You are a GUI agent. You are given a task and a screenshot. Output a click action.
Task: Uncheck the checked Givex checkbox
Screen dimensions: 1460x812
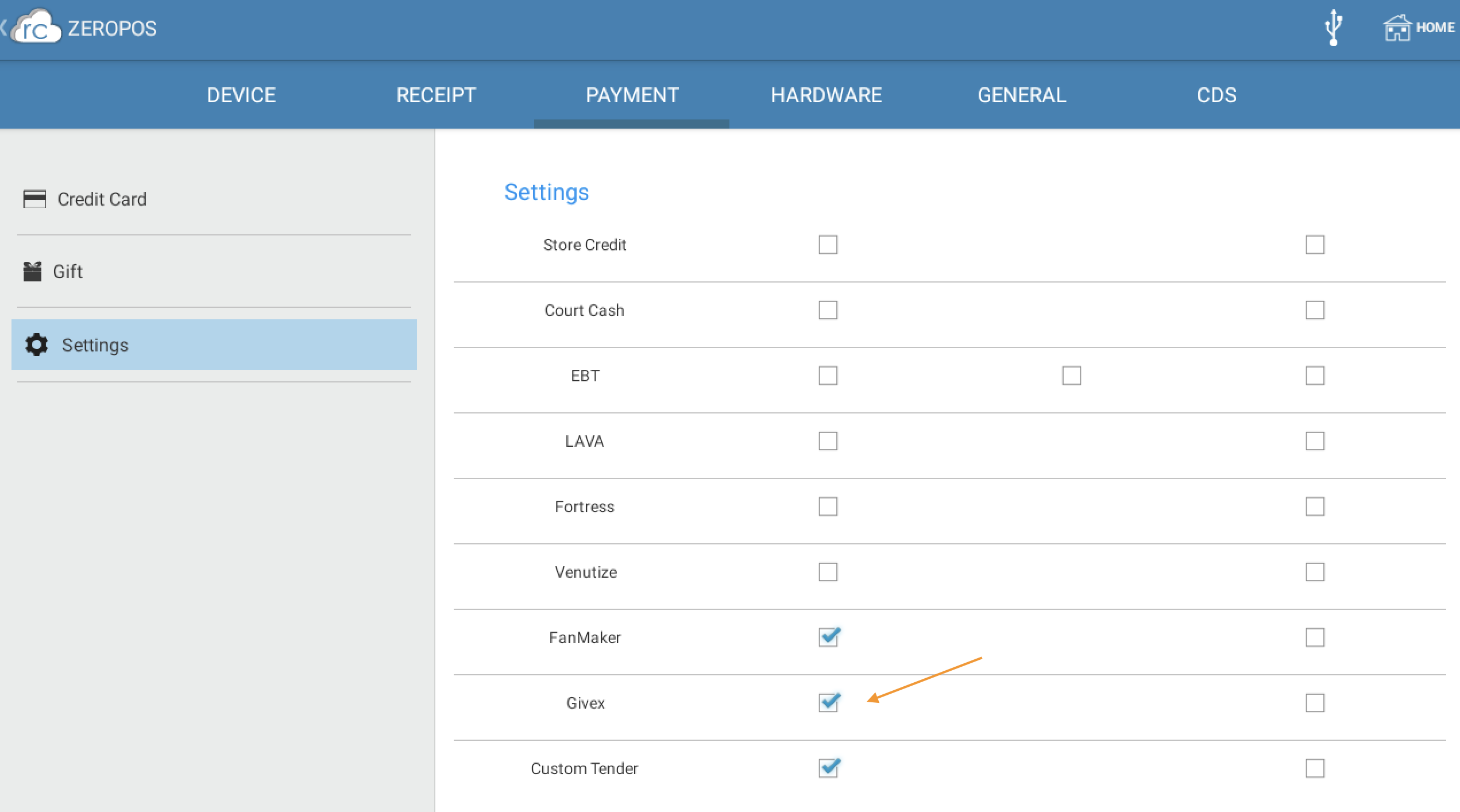click(829, 702)
